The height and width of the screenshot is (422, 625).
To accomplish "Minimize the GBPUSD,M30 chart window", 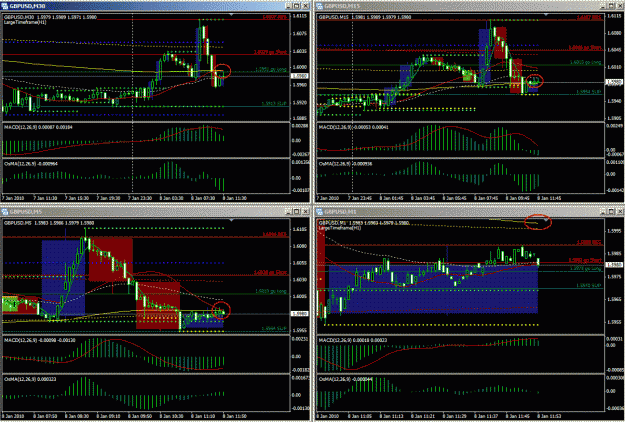I will 289,6.
